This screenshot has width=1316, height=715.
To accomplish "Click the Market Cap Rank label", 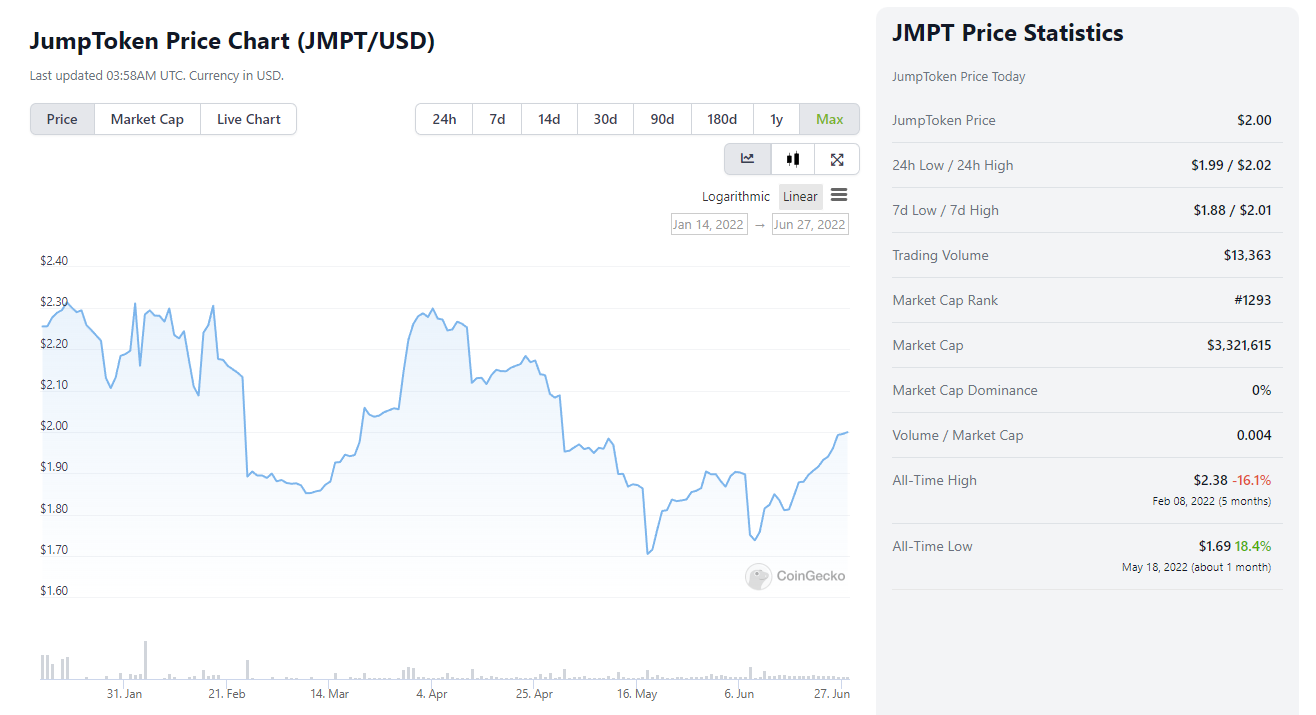I will coord(945,300).
